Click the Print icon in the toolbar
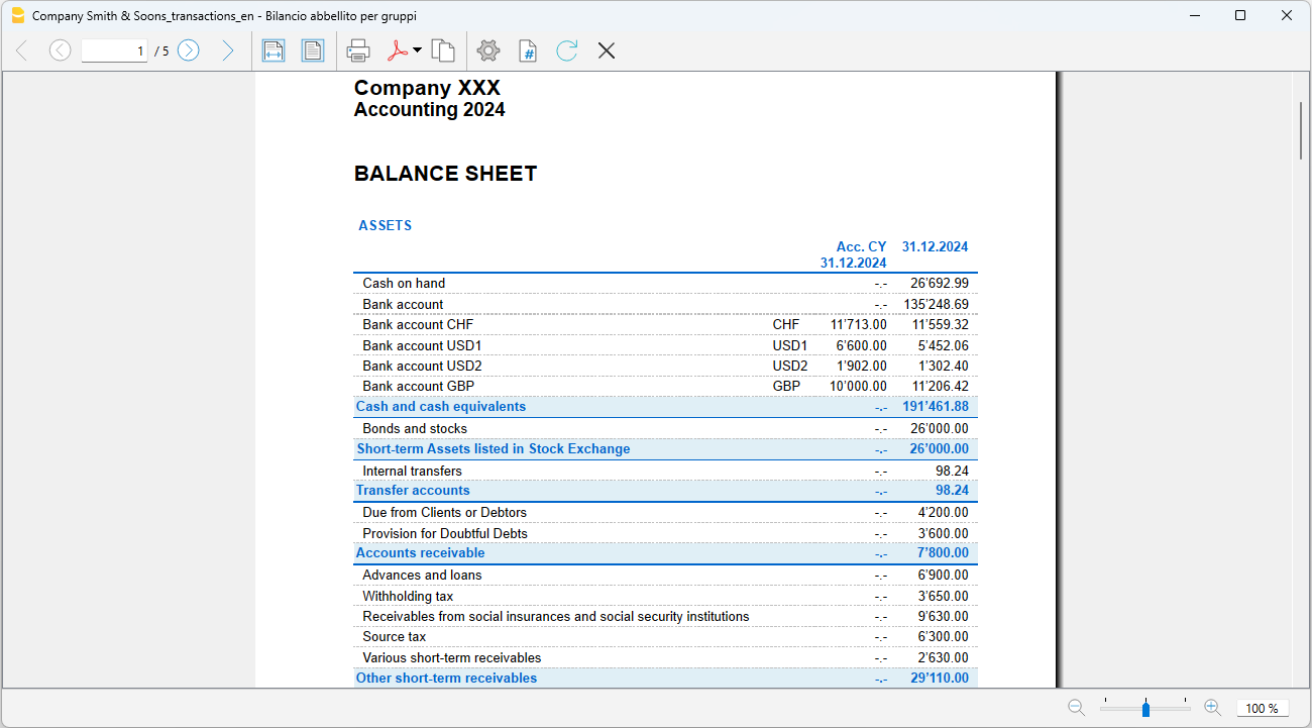The image size is (1312, 728). 358,50
